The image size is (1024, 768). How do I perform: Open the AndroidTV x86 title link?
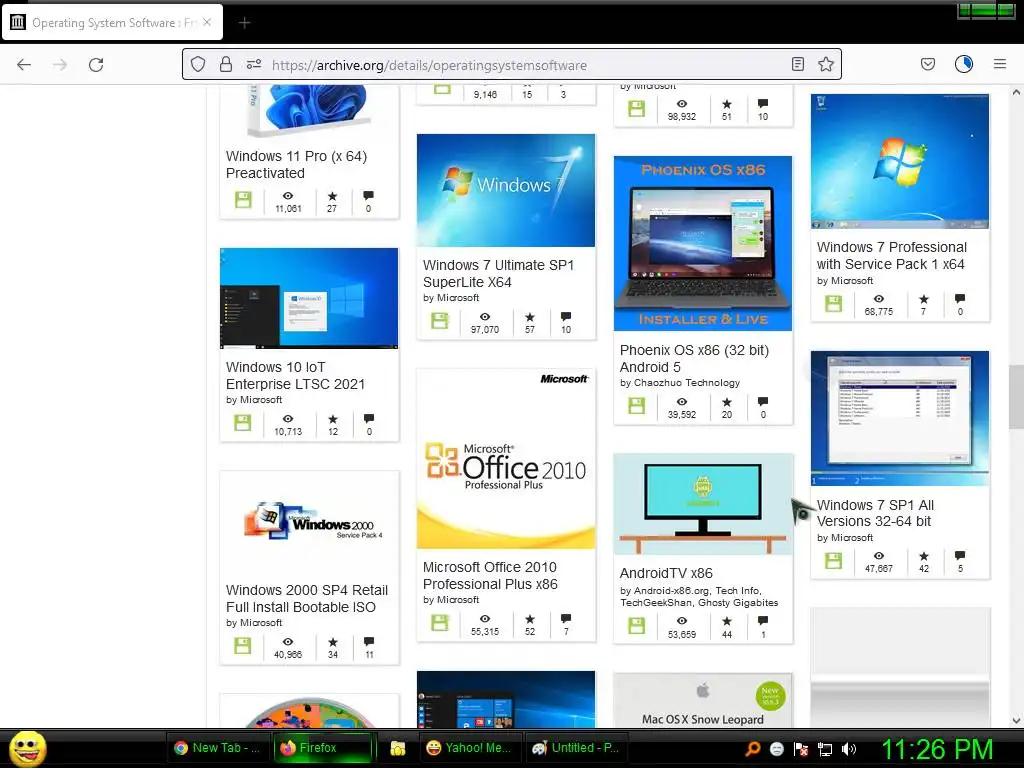click(666, 573)
